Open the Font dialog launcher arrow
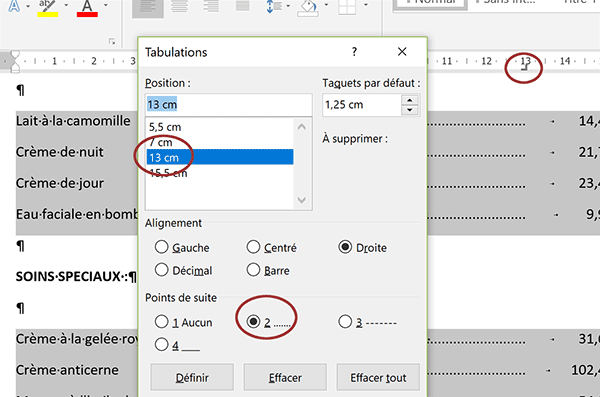The height and width of the screenshot is (397, 600). click(112, 41)
